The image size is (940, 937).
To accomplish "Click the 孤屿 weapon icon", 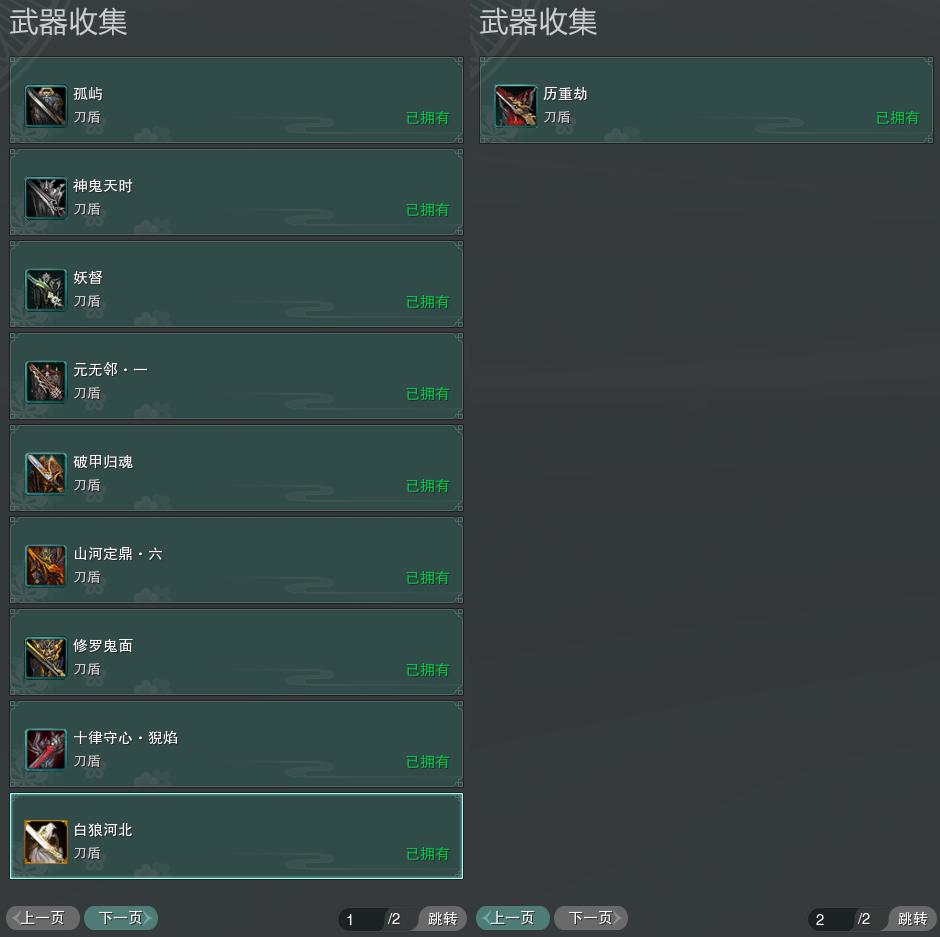I will (x=46, y=106).
